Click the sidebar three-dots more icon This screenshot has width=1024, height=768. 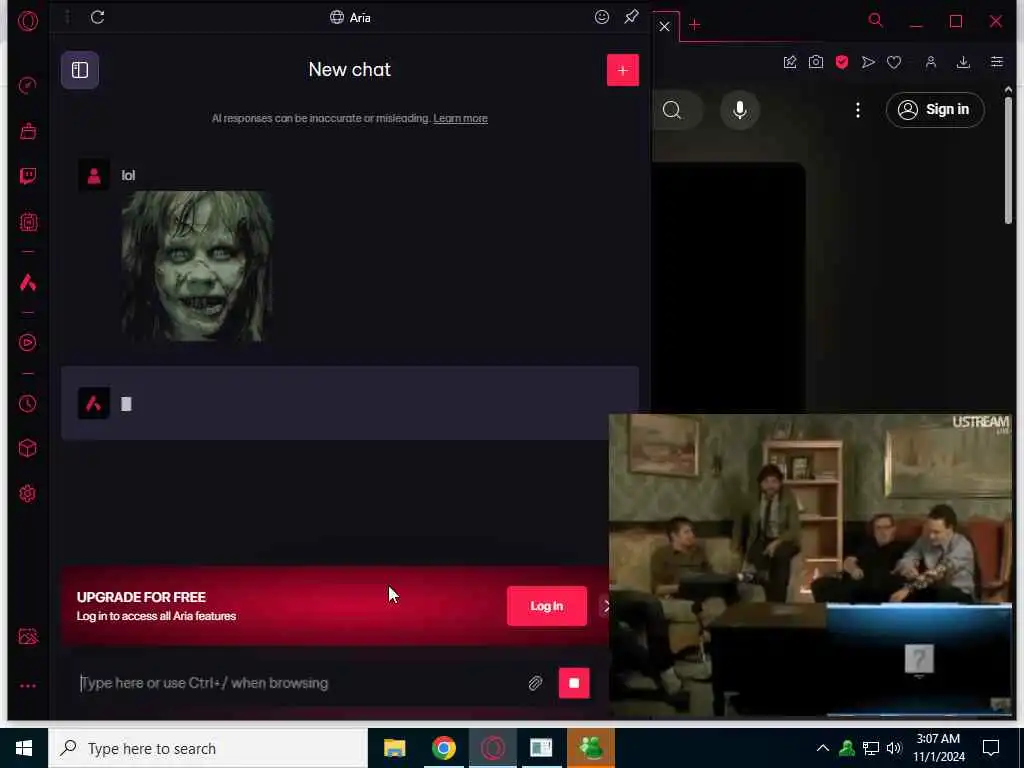coord(28,686)
